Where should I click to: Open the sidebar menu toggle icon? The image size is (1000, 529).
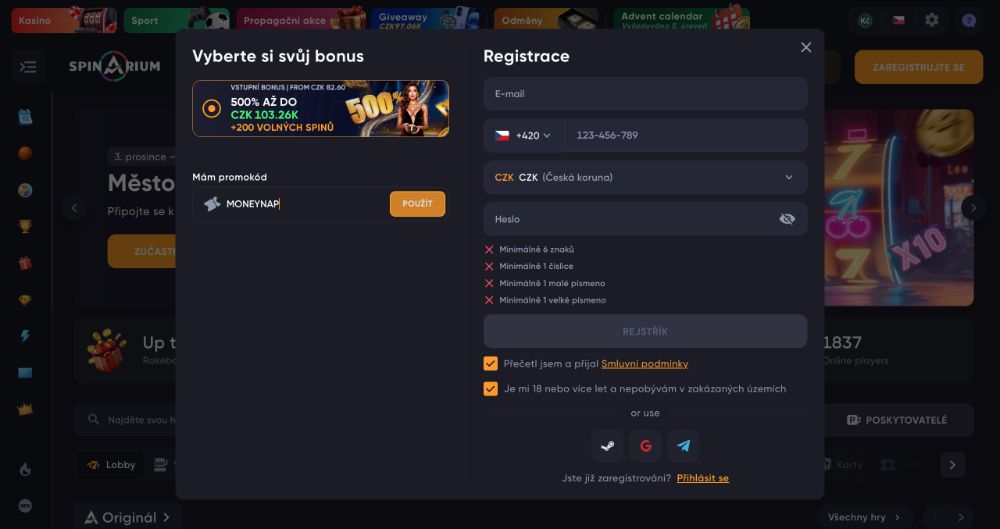pyautogui.click(x=28, y=67)
